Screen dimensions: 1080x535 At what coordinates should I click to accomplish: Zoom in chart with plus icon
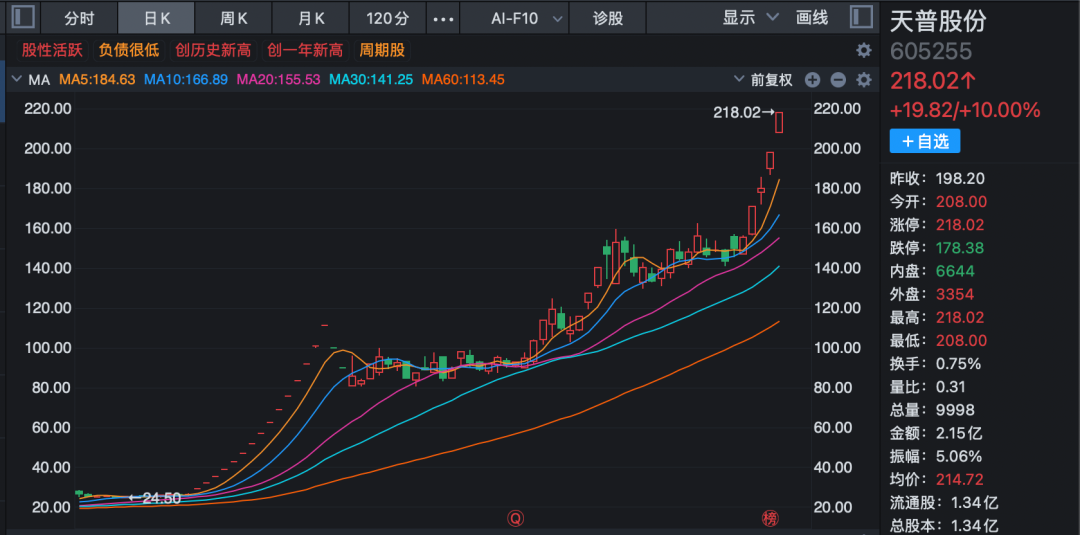click(x=812, y=80)
